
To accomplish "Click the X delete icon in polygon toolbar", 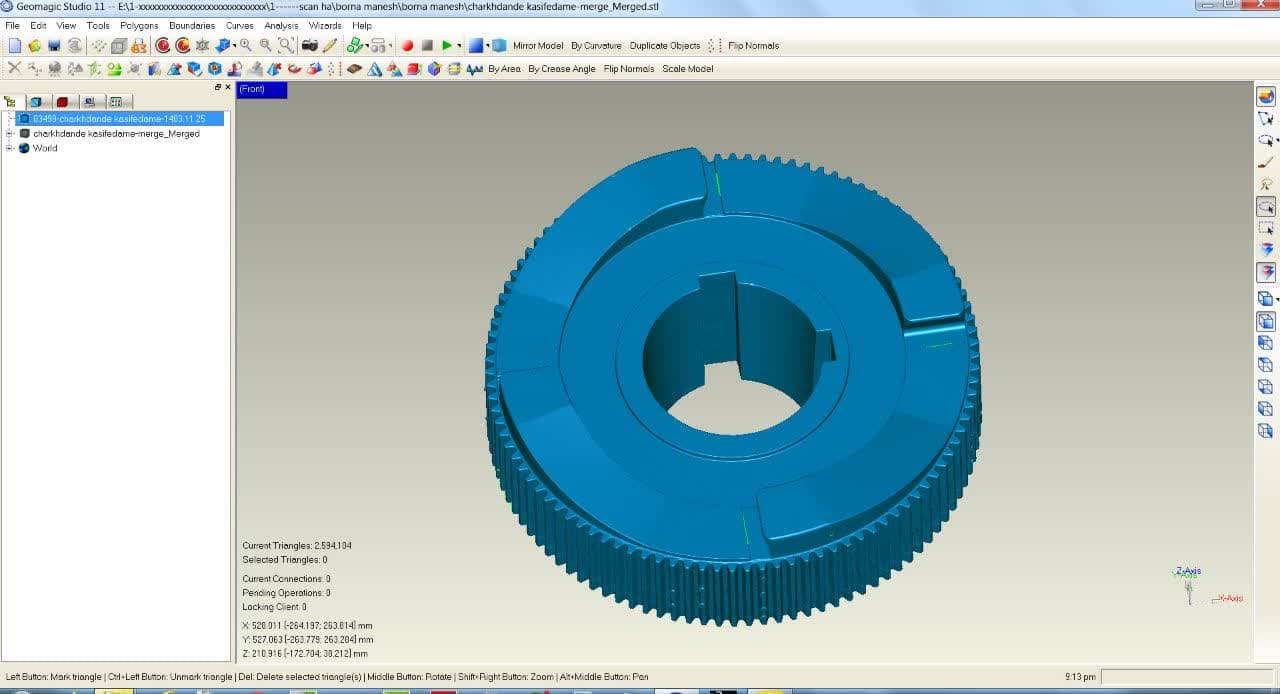I will pos(14,68).
